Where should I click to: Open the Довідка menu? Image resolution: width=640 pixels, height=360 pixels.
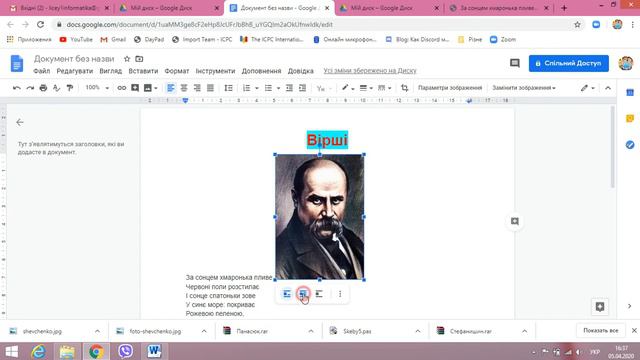pyautogui.click(x=300, y=71)
